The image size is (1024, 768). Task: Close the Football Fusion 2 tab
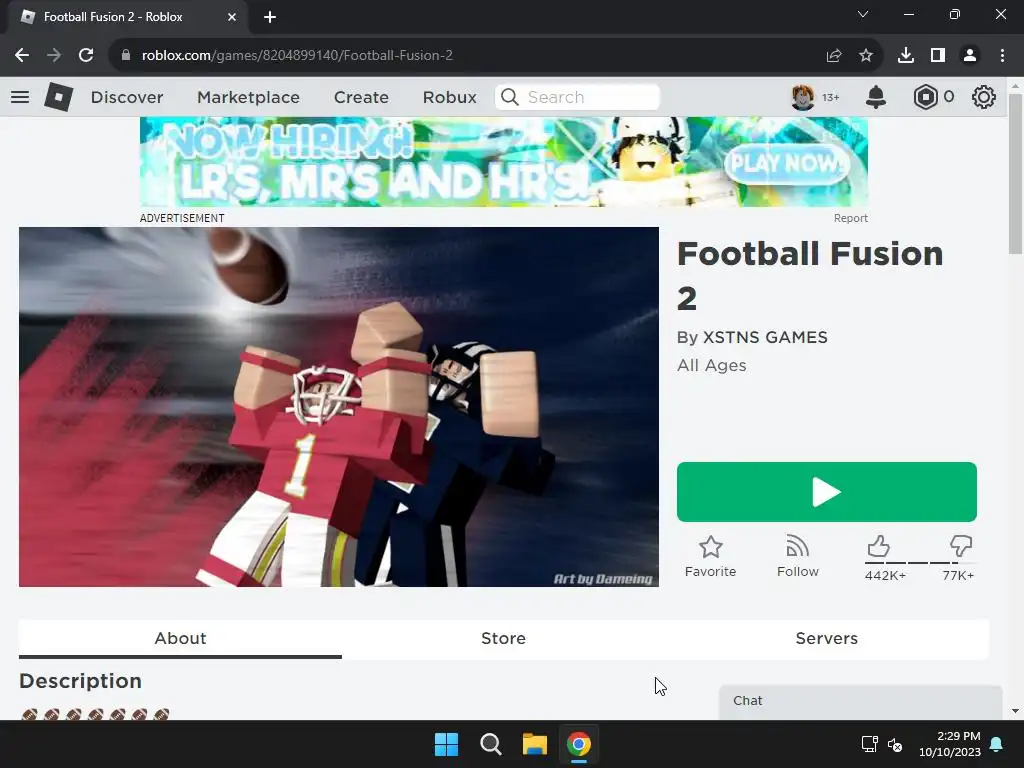click(232, 17)
